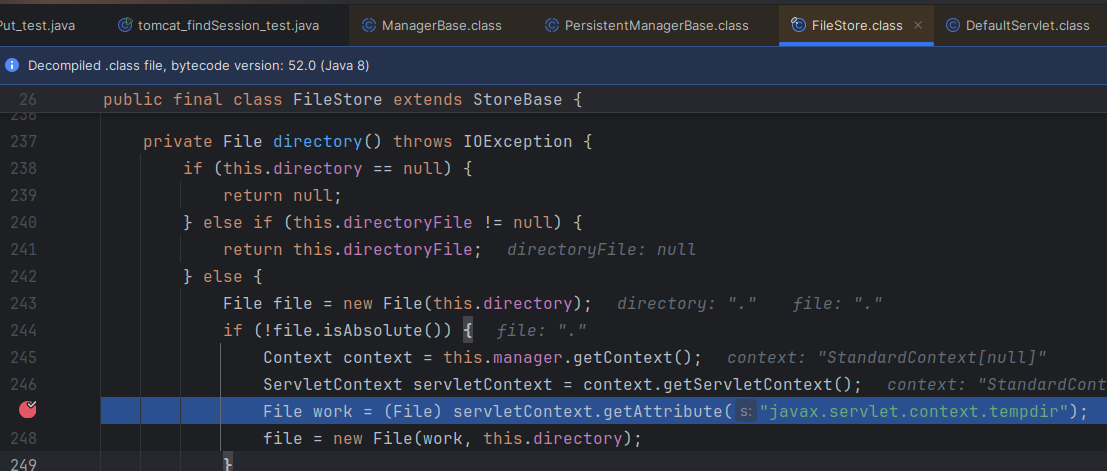1107x471 pixels.
Task: Click the info icon in decompiled banner
Action: point(13,65)
